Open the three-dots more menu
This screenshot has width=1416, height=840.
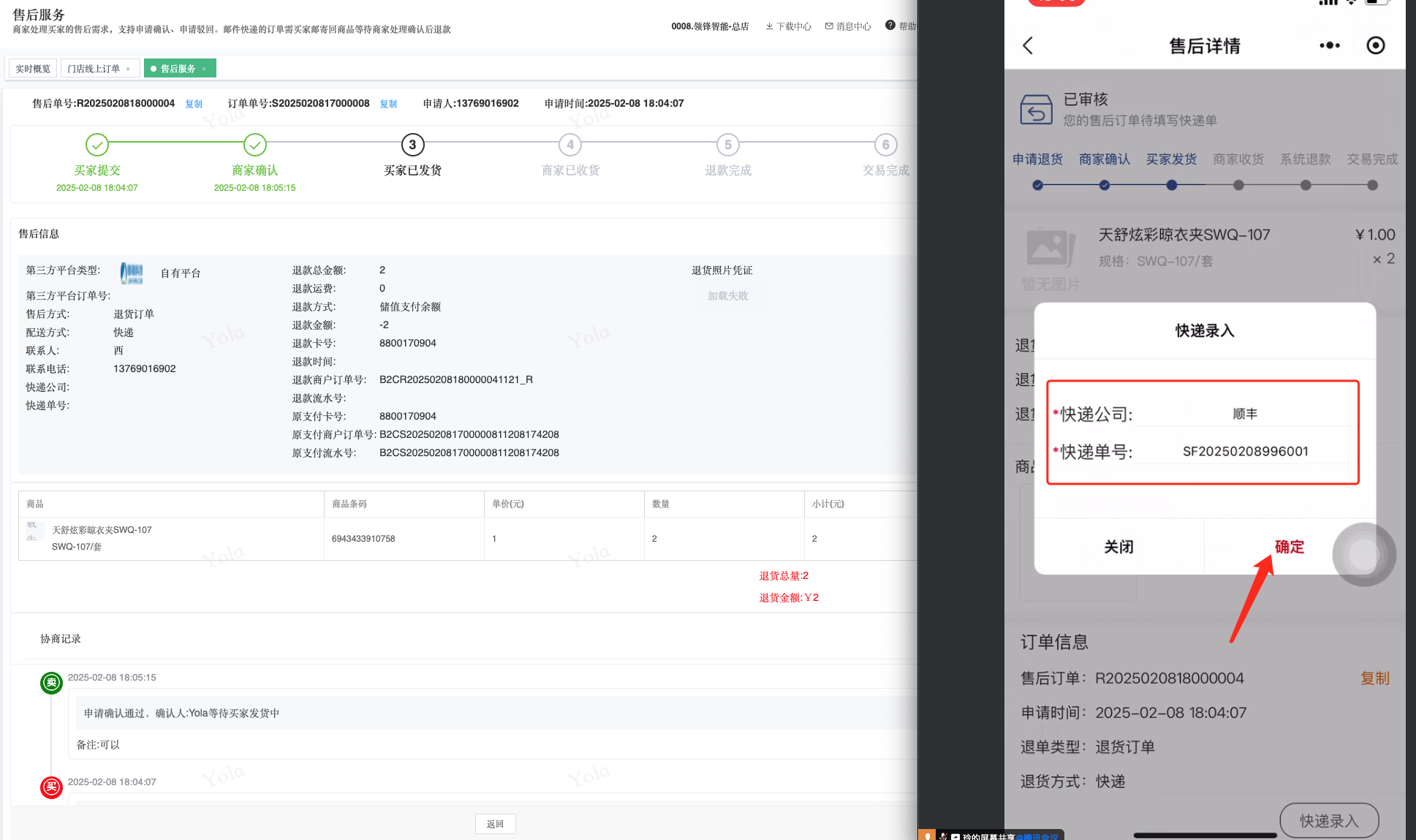point(1329,46)
